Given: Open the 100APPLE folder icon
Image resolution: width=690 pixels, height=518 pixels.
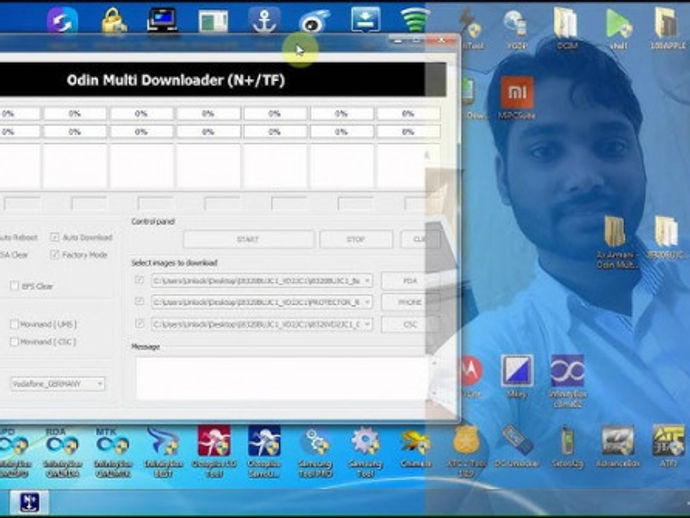Looking at the screenshot, I should point(668,28).
